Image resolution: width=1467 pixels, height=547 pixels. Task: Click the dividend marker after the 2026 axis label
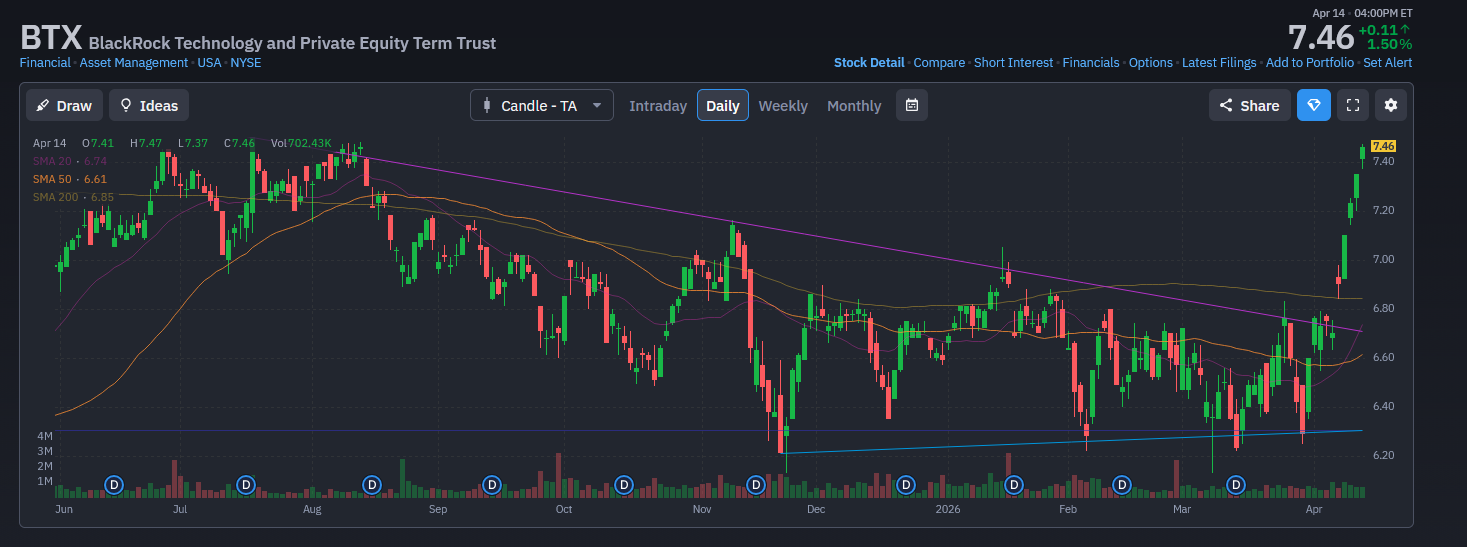coord(1014,485)
